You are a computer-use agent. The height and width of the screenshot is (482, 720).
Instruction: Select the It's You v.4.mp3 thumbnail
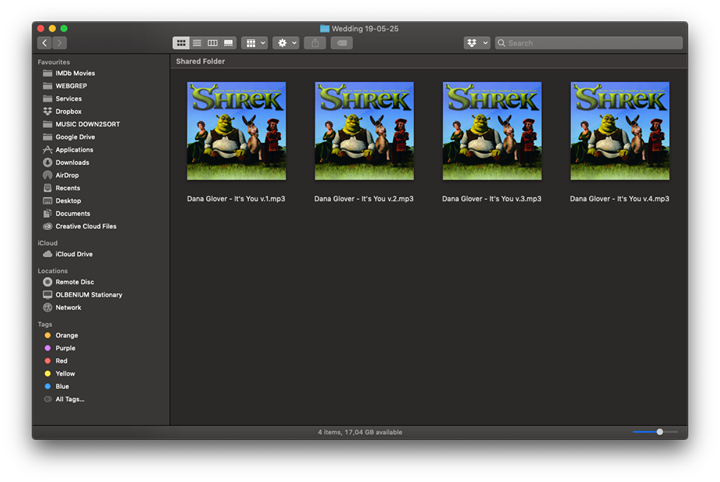pyautogui.click(x=620, y=131)
